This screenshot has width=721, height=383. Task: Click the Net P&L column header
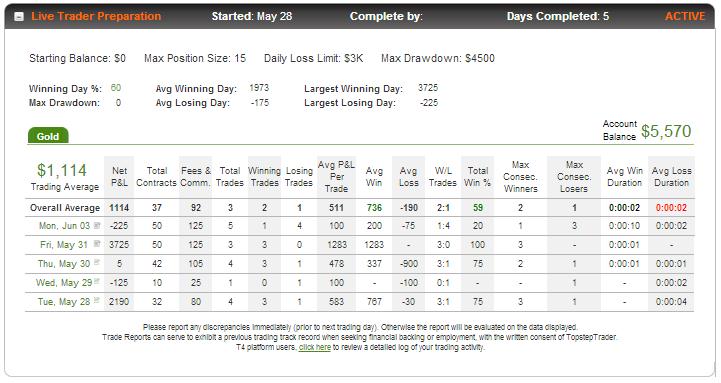coord(119,177)
